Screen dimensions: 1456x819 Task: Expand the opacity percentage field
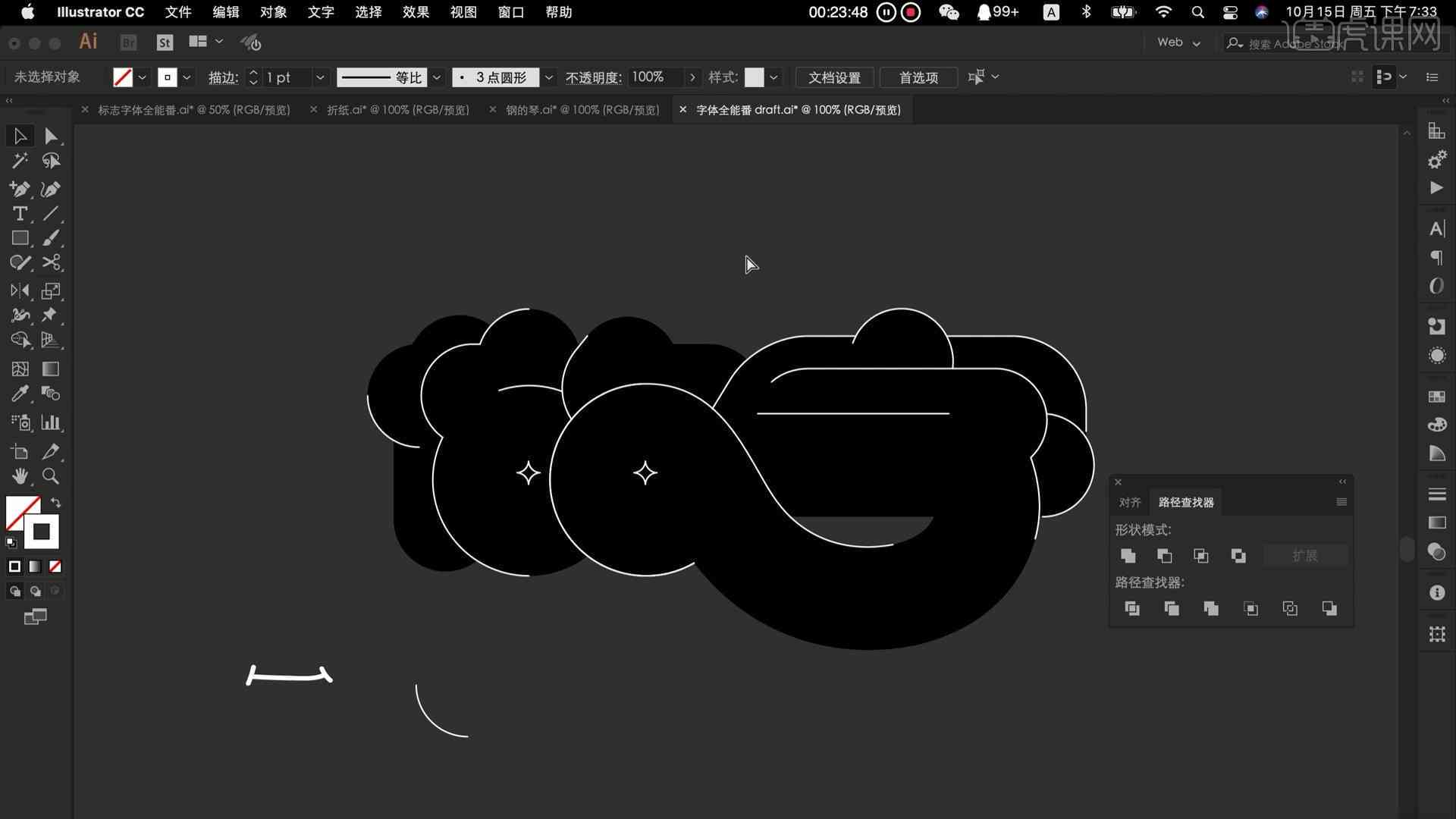pyautogui.click(x=692, y=77)
